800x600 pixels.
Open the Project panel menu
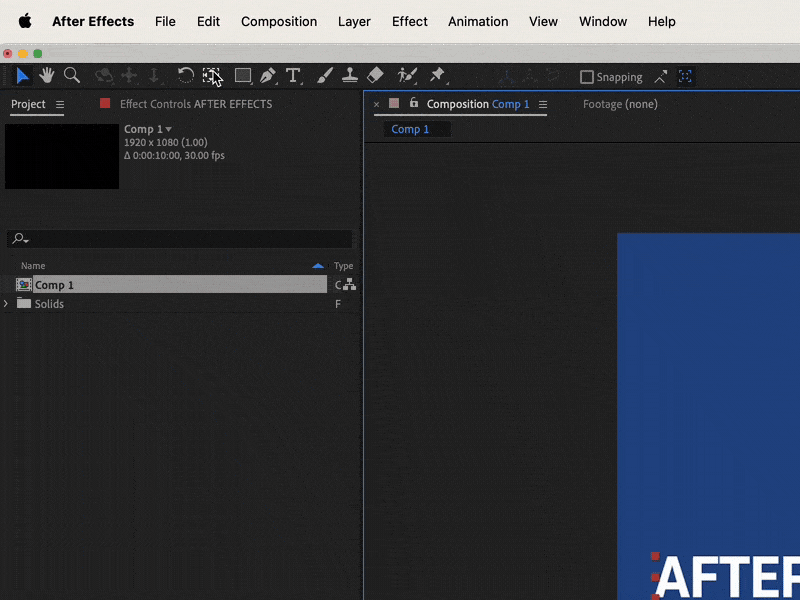(60, 105)
